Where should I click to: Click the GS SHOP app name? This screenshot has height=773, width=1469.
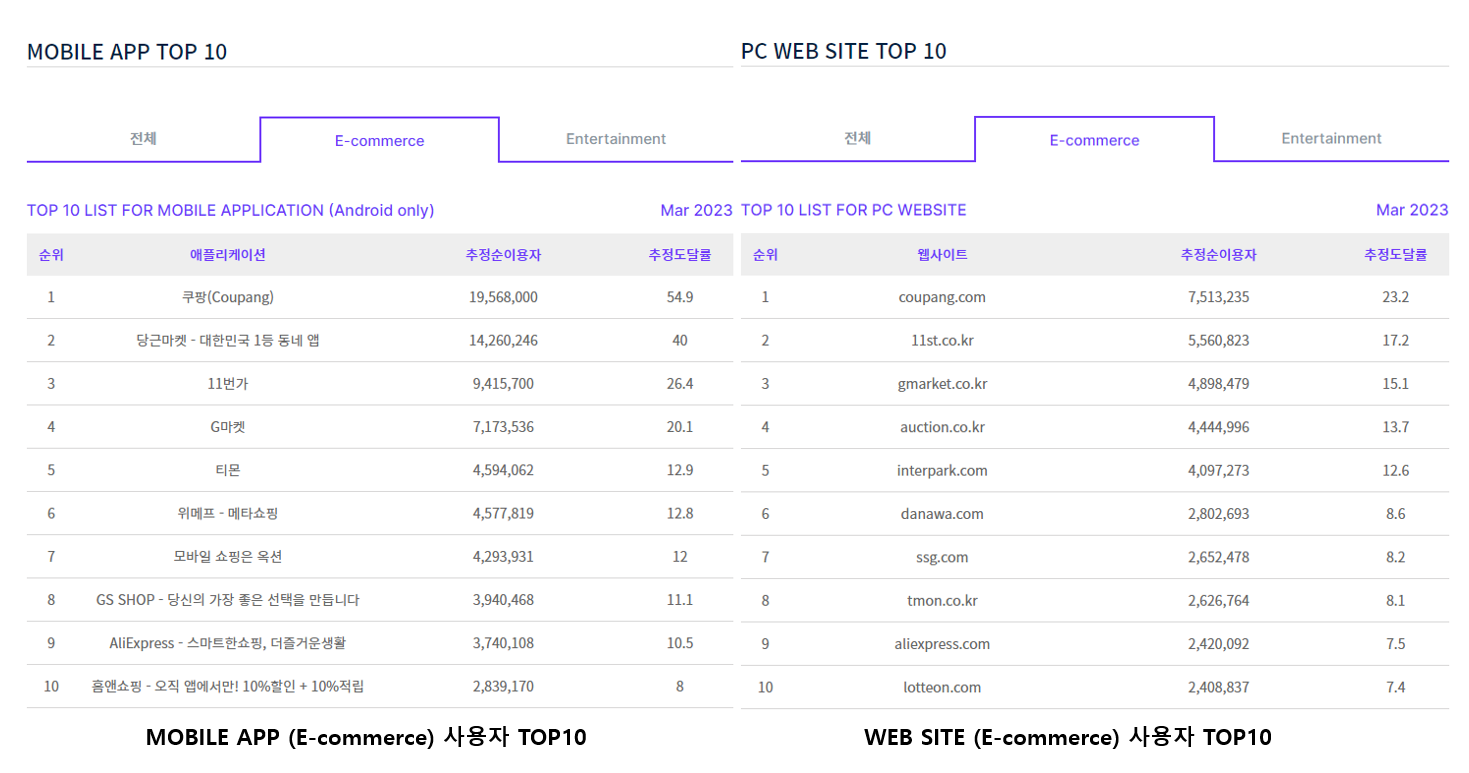pos(228,600)
